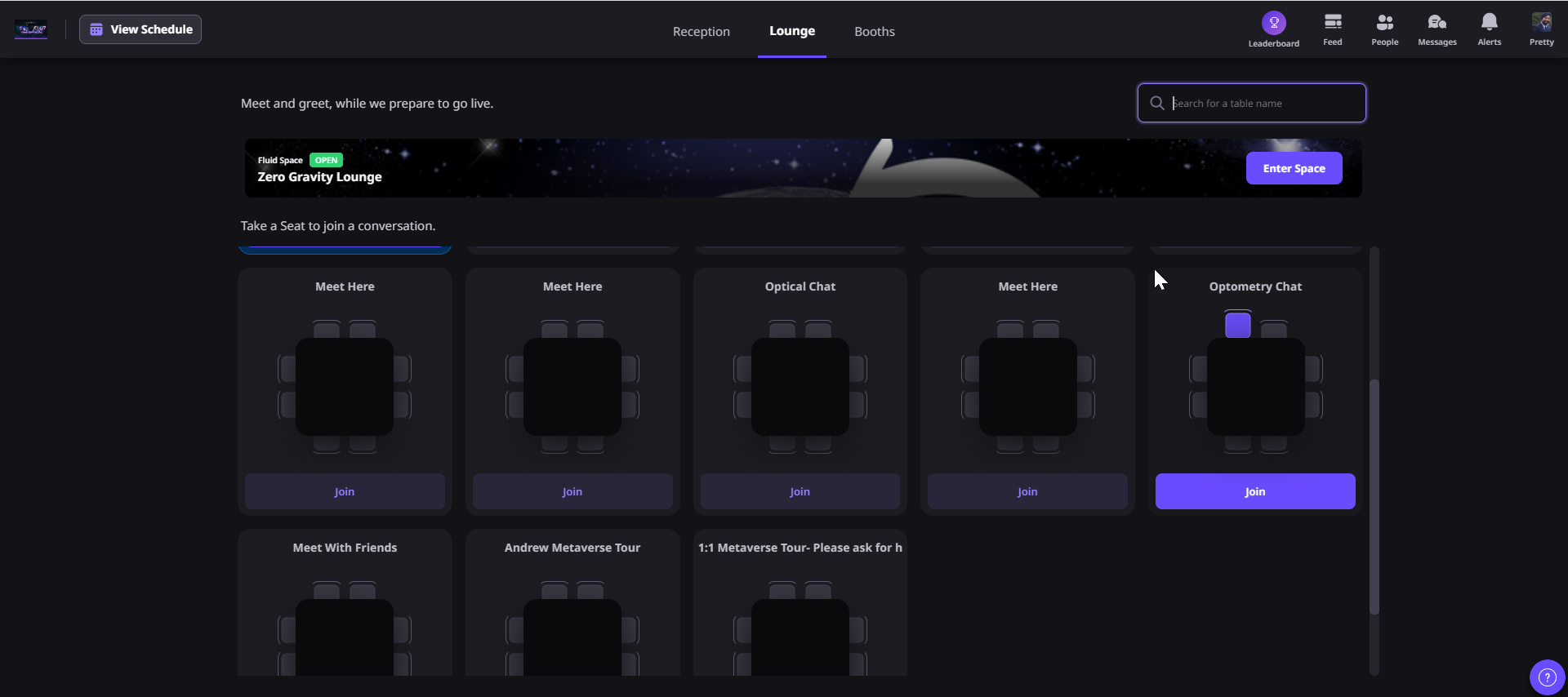Click the Meet With Friends table title

[x=345, y=548]
